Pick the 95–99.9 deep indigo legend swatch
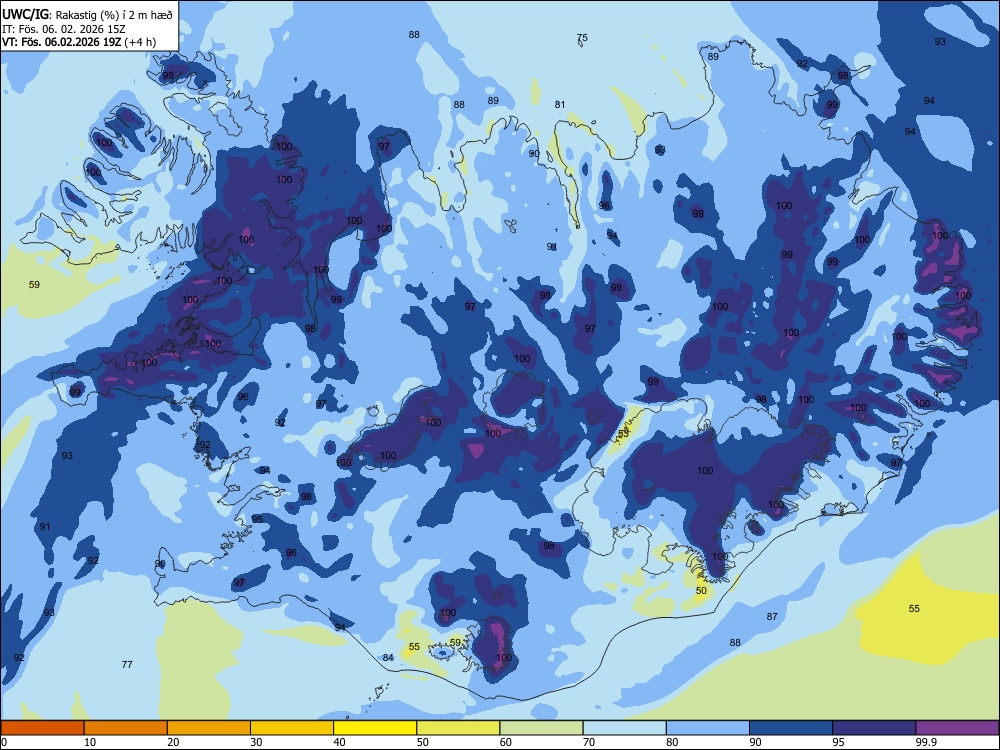This screenshot has height=750, width=1000. (x=874, y=728)
